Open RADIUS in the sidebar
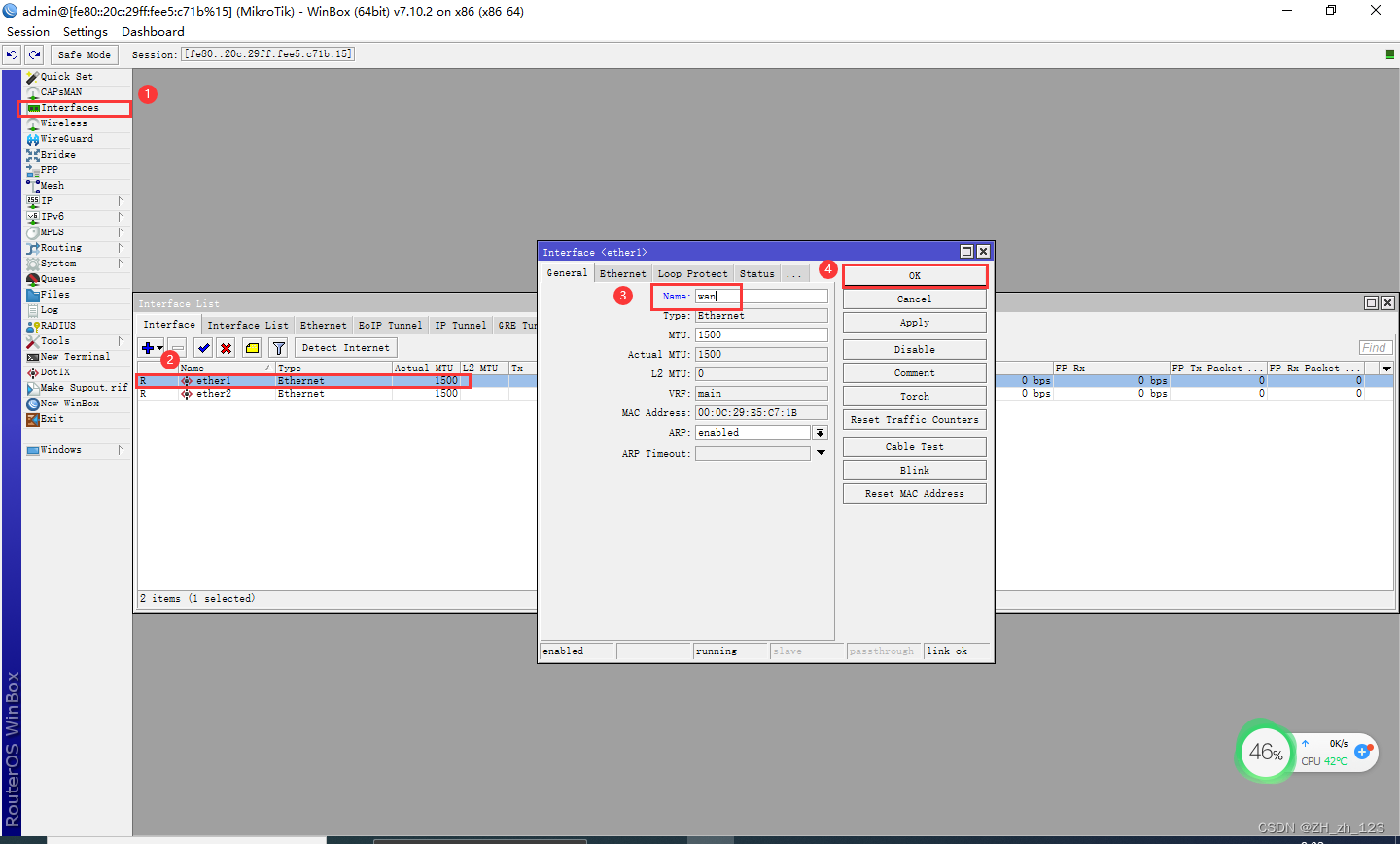 [x=57, y=326]
